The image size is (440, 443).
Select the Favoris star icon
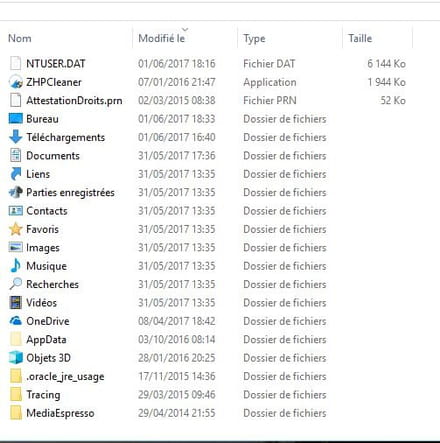pyautogui.click(x=16, y=229)
